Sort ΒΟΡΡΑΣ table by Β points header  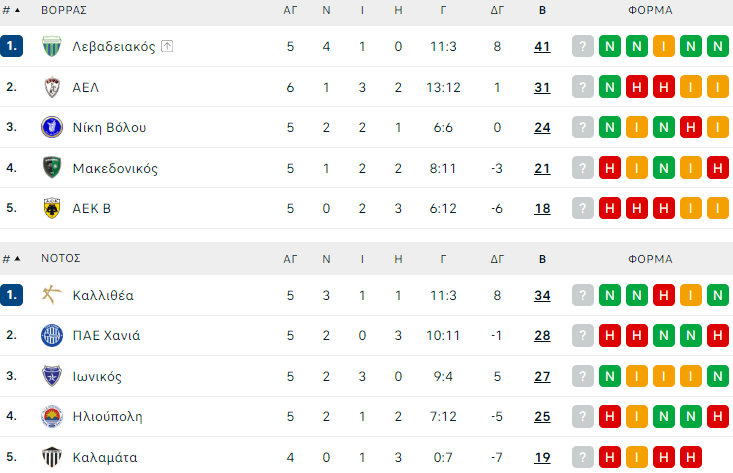(x=542, y=10)
